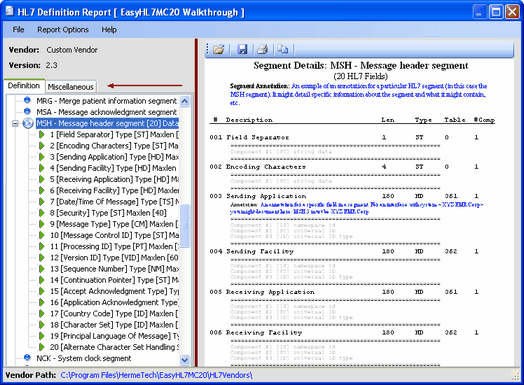
Task: Click green arrow icon for Field Separator
Action: (x=42, y=134)
